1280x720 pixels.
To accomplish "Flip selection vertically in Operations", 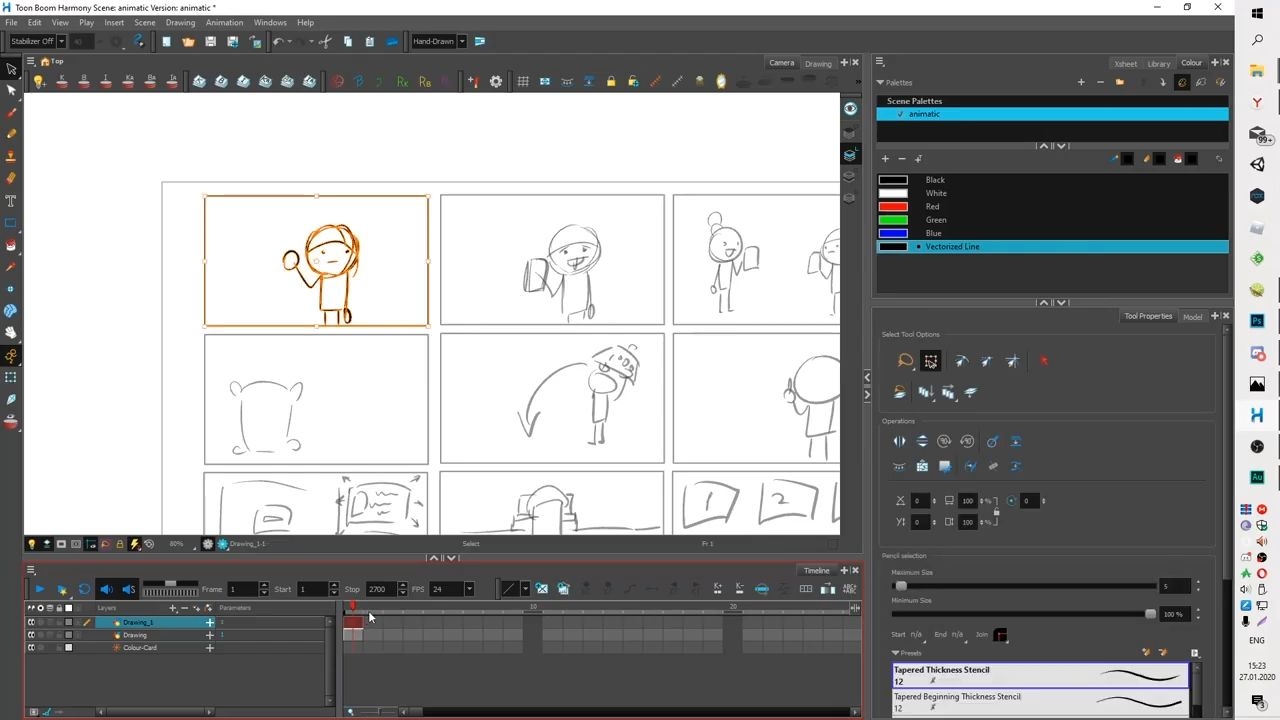I will coord(921,441).
